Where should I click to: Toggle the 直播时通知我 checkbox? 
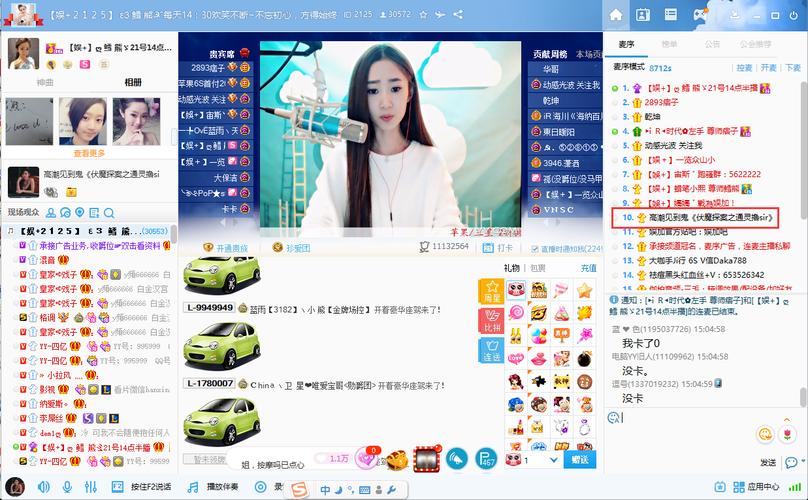[x=535, y=248]
